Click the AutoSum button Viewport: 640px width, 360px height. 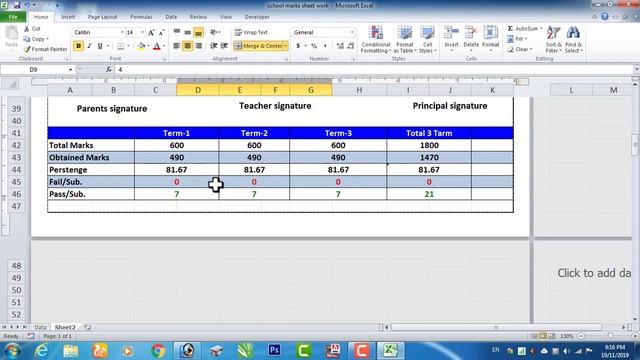click(523, 29)
